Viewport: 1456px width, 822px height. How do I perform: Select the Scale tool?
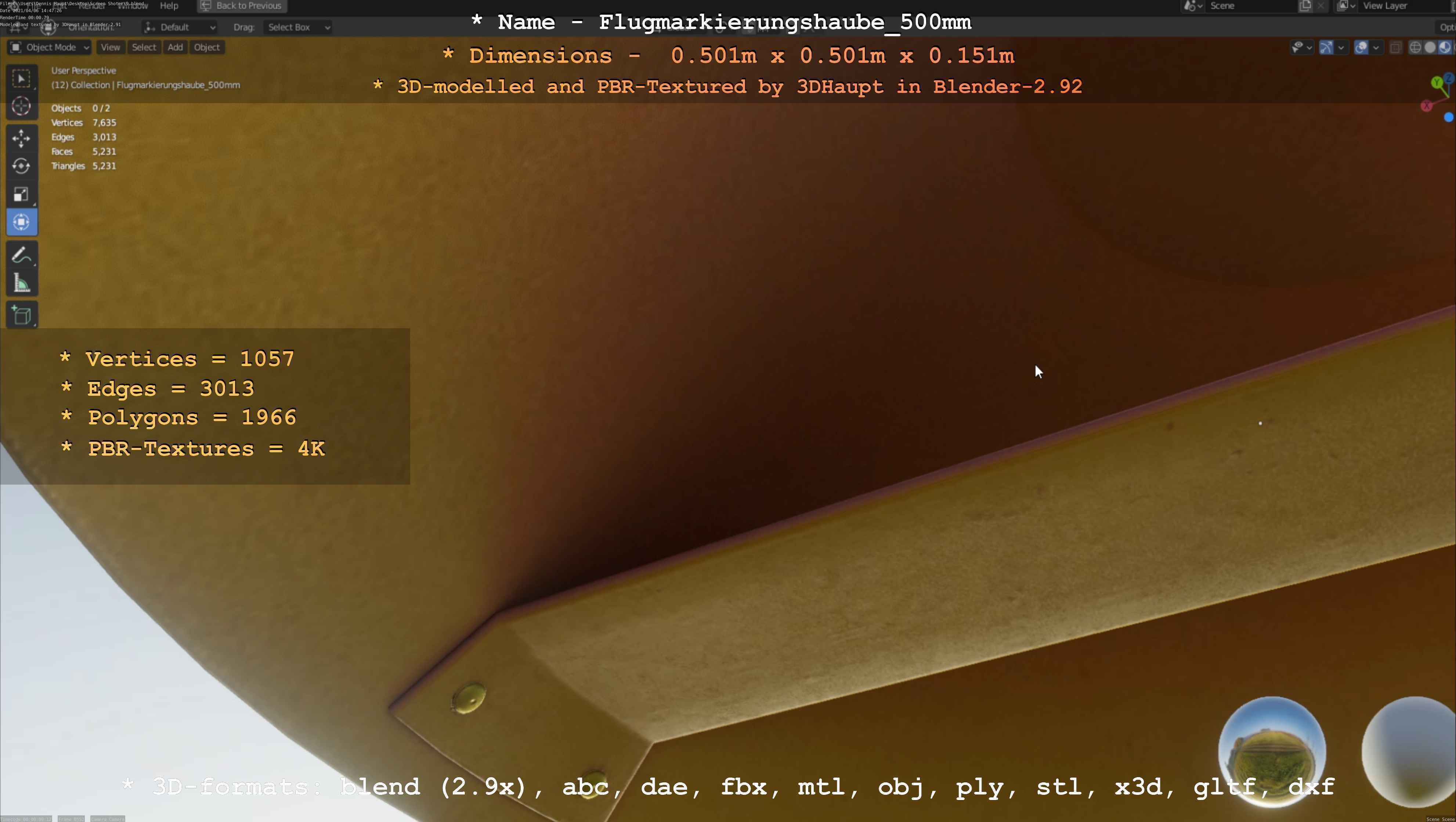(x=21, y=194)
